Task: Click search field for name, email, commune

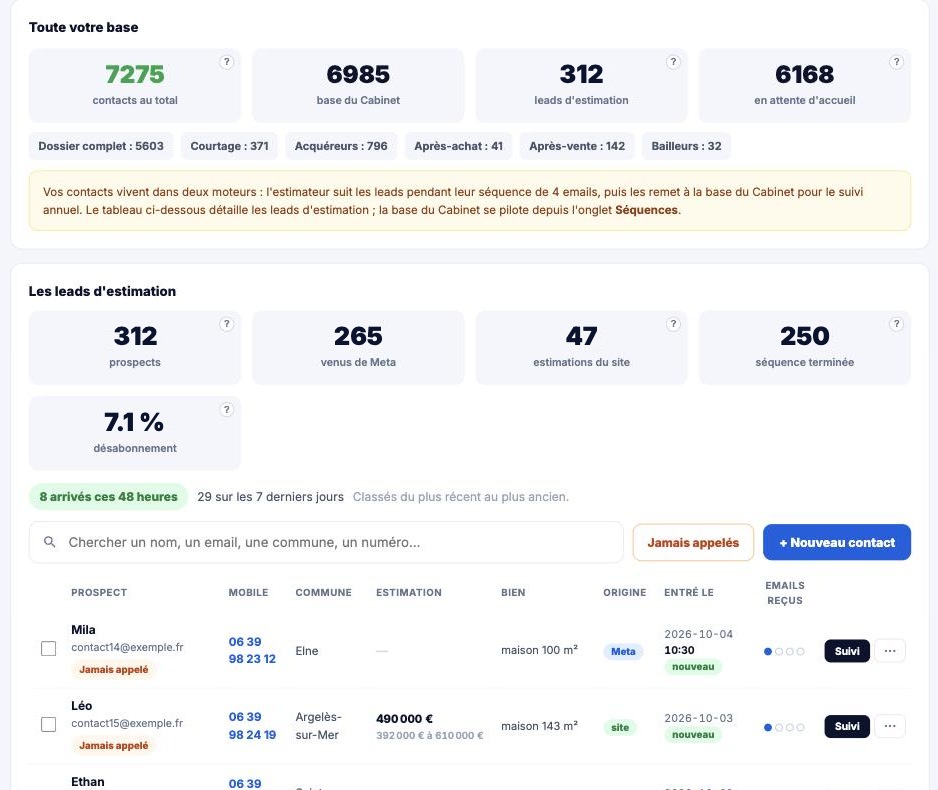Action: tap(326, 542)
